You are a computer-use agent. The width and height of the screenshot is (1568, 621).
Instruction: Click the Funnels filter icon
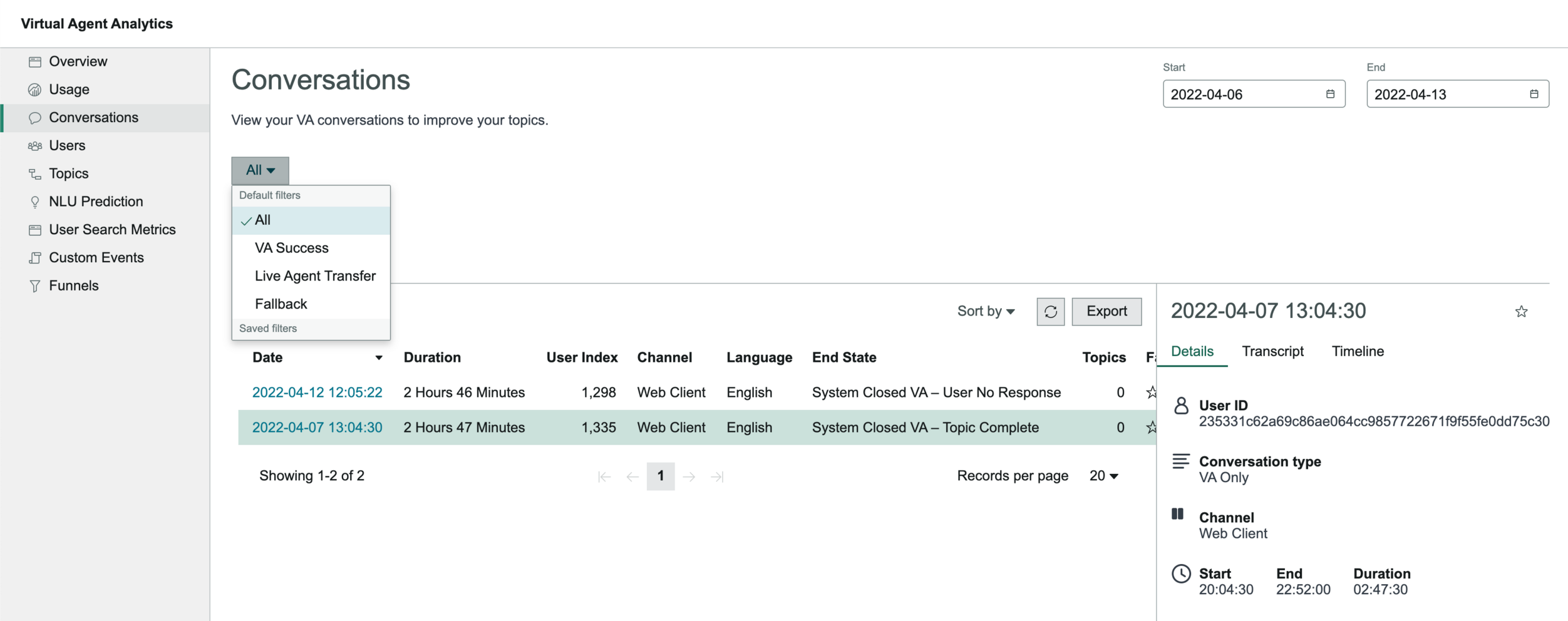point(35,286)
